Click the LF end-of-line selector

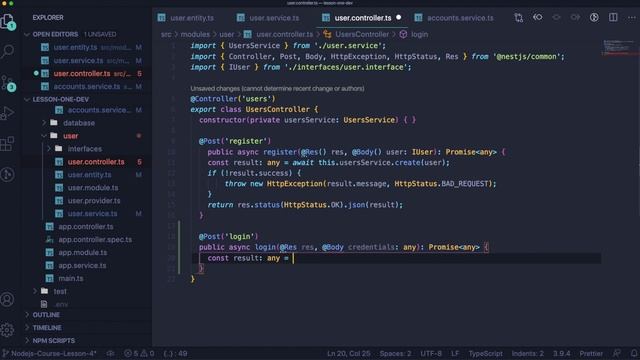(x=455, y=353)
